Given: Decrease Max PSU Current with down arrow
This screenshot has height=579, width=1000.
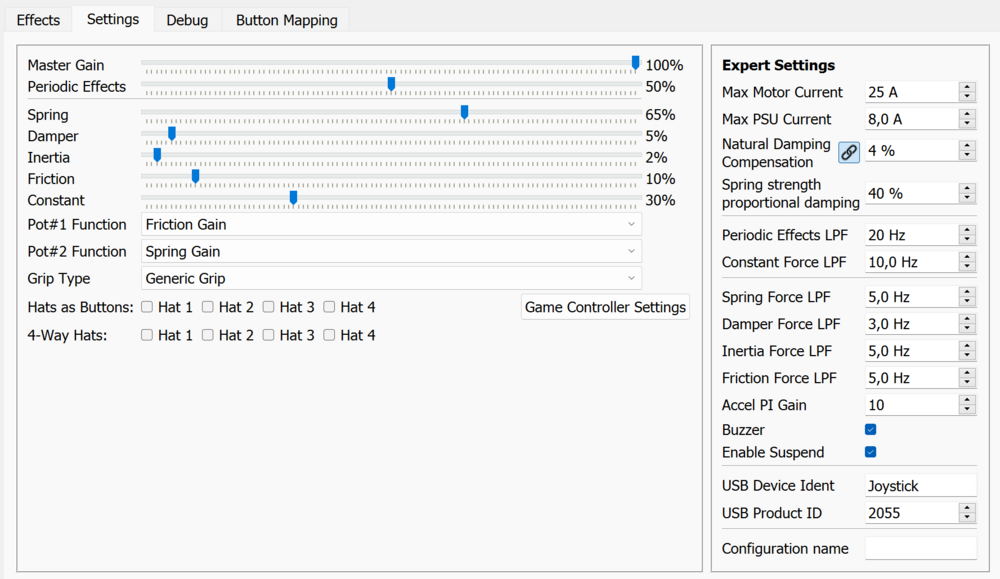Looking at the screenshot, I should [967, 124].
